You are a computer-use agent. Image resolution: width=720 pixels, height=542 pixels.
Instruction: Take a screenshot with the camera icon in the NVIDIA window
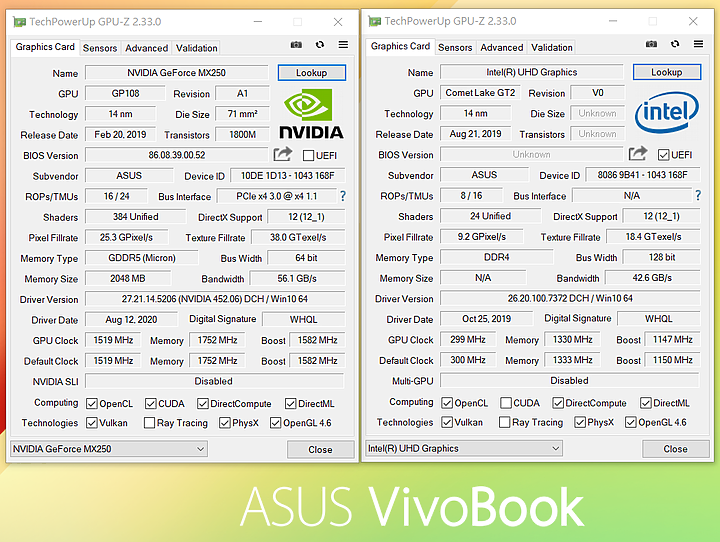click(x=296, y=45)
